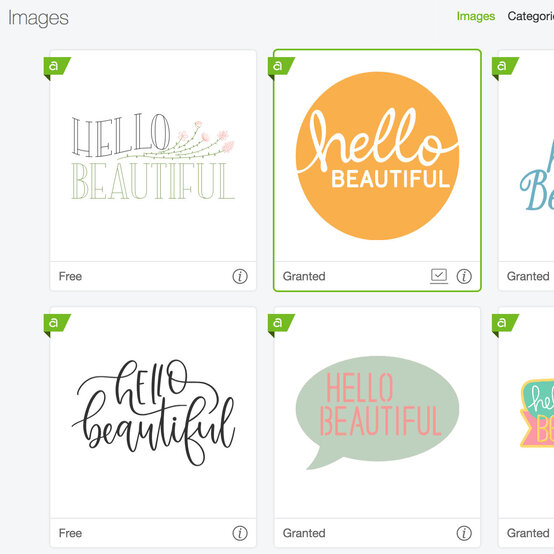Open info for the orange circle hello beautiful image
This screenshot has height=554, width=554.
click(x=464, y=276)
